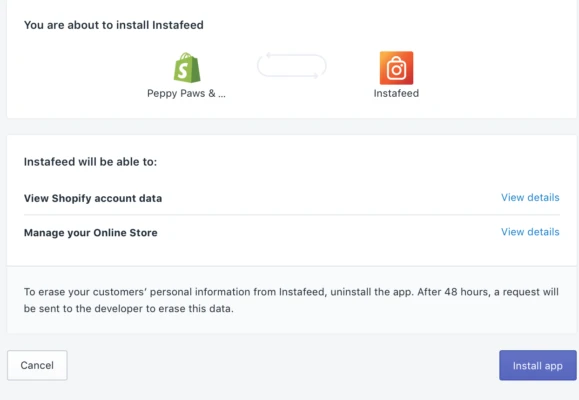Cancel the Instafeed installation

37,365
